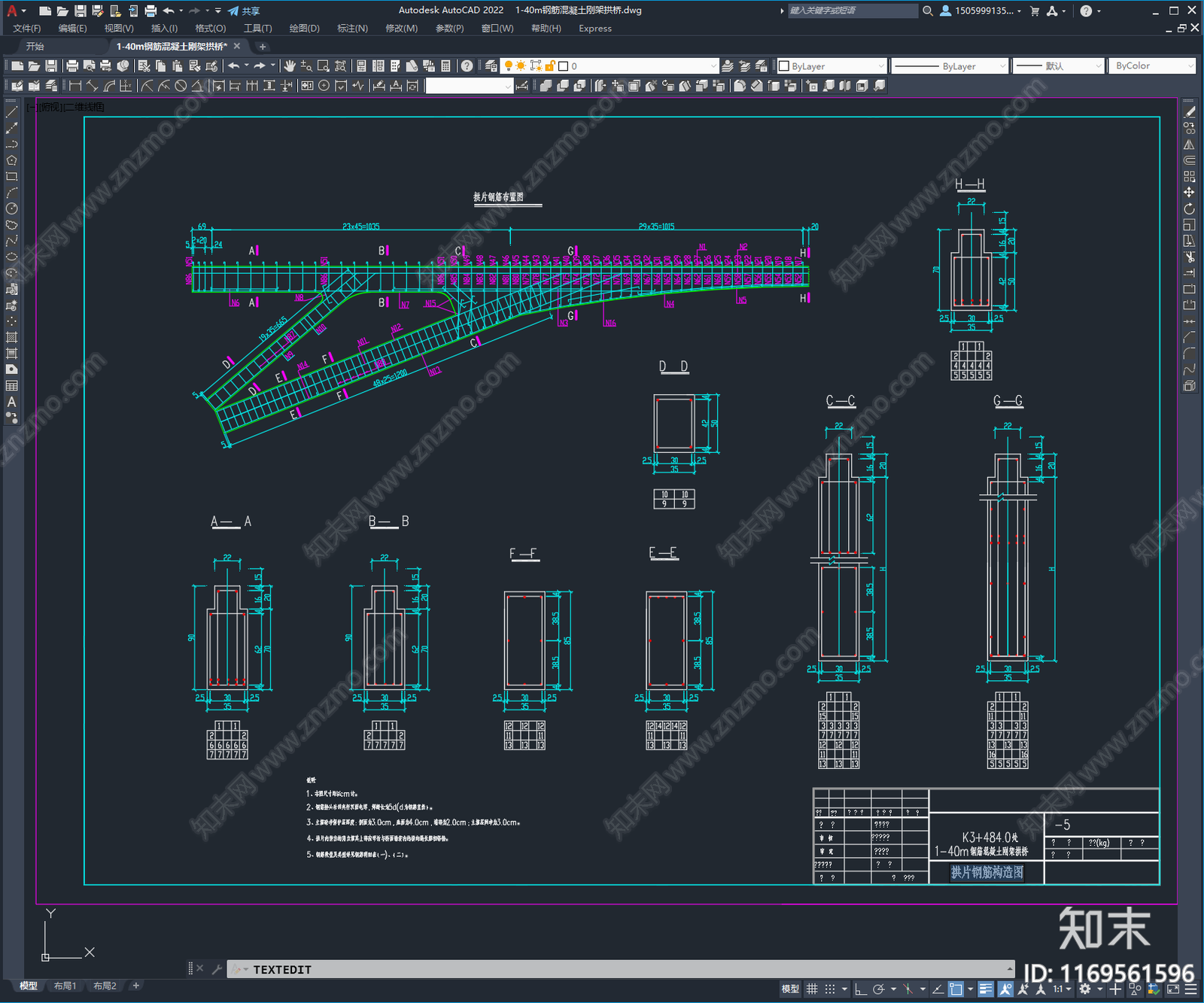The image size is (1204, 1003).
Task: Open the 默认 lineweight dropdown
Action: point(1059,66)
